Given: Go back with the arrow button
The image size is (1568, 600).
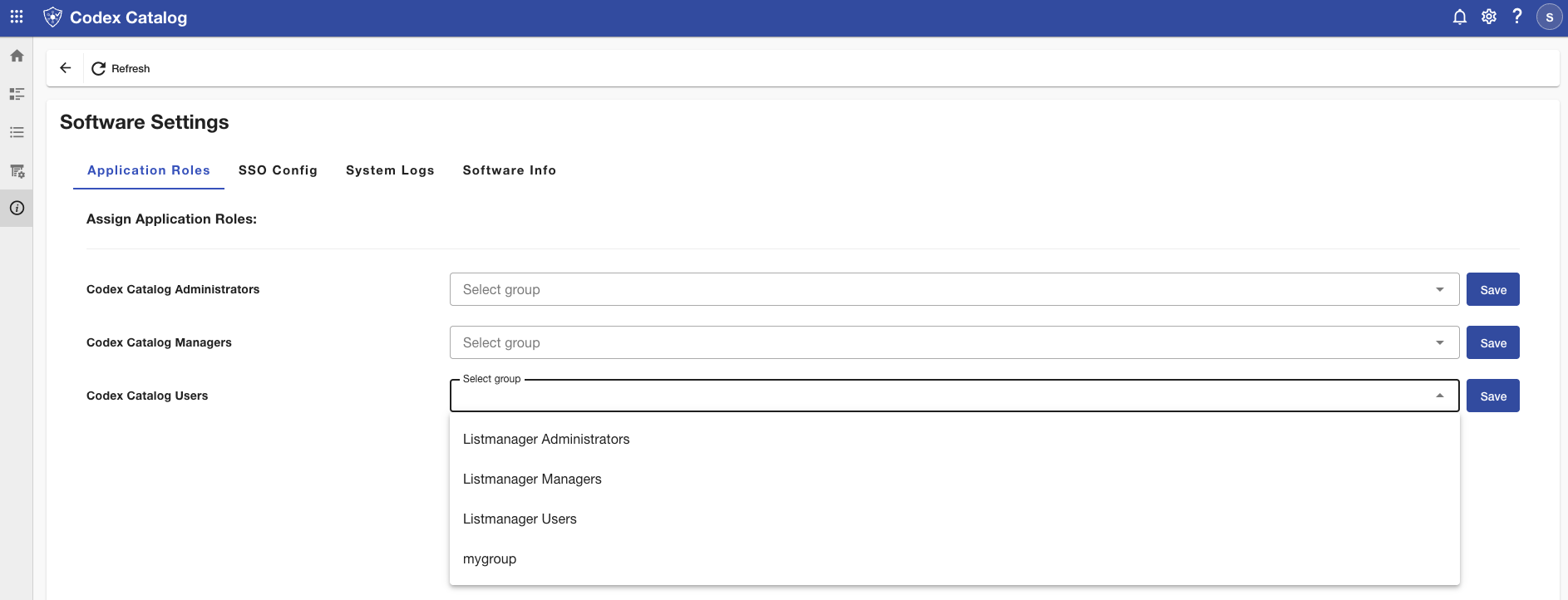Looking at the screenshot, I should (66, 68).
